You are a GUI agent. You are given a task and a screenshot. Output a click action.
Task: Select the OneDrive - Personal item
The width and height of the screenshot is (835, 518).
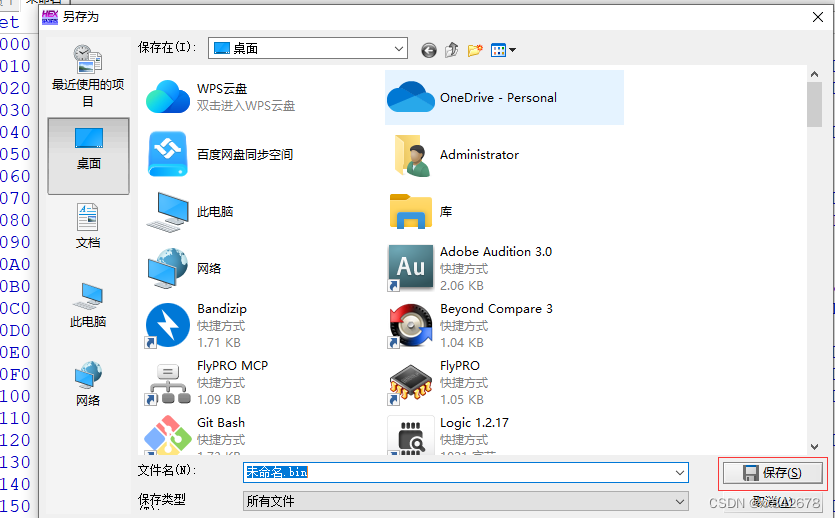(504, 97)
